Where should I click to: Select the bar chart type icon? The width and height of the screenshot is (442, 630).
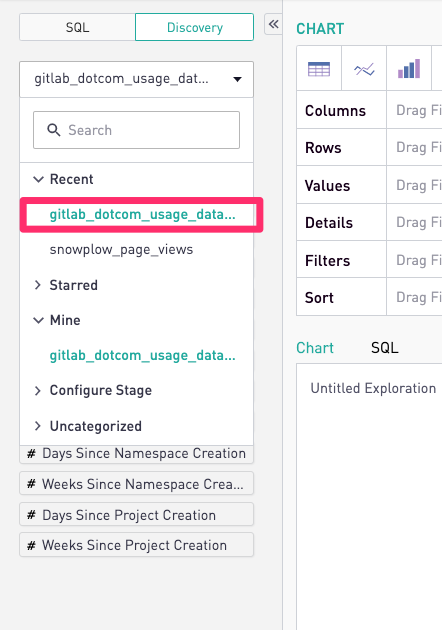click(x=409, y=68)
